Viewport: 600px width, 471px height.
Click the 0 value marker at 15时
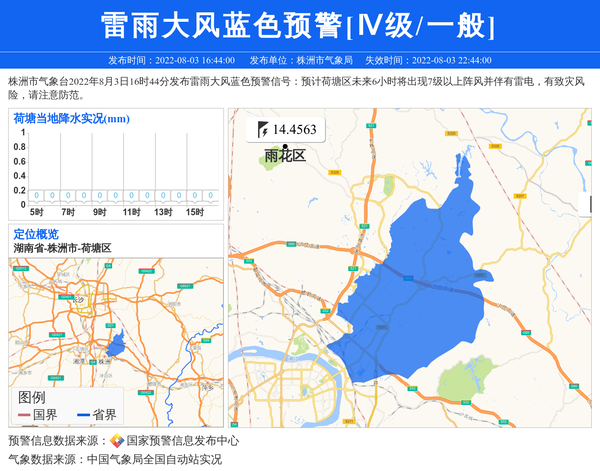(x=194, y=195)
